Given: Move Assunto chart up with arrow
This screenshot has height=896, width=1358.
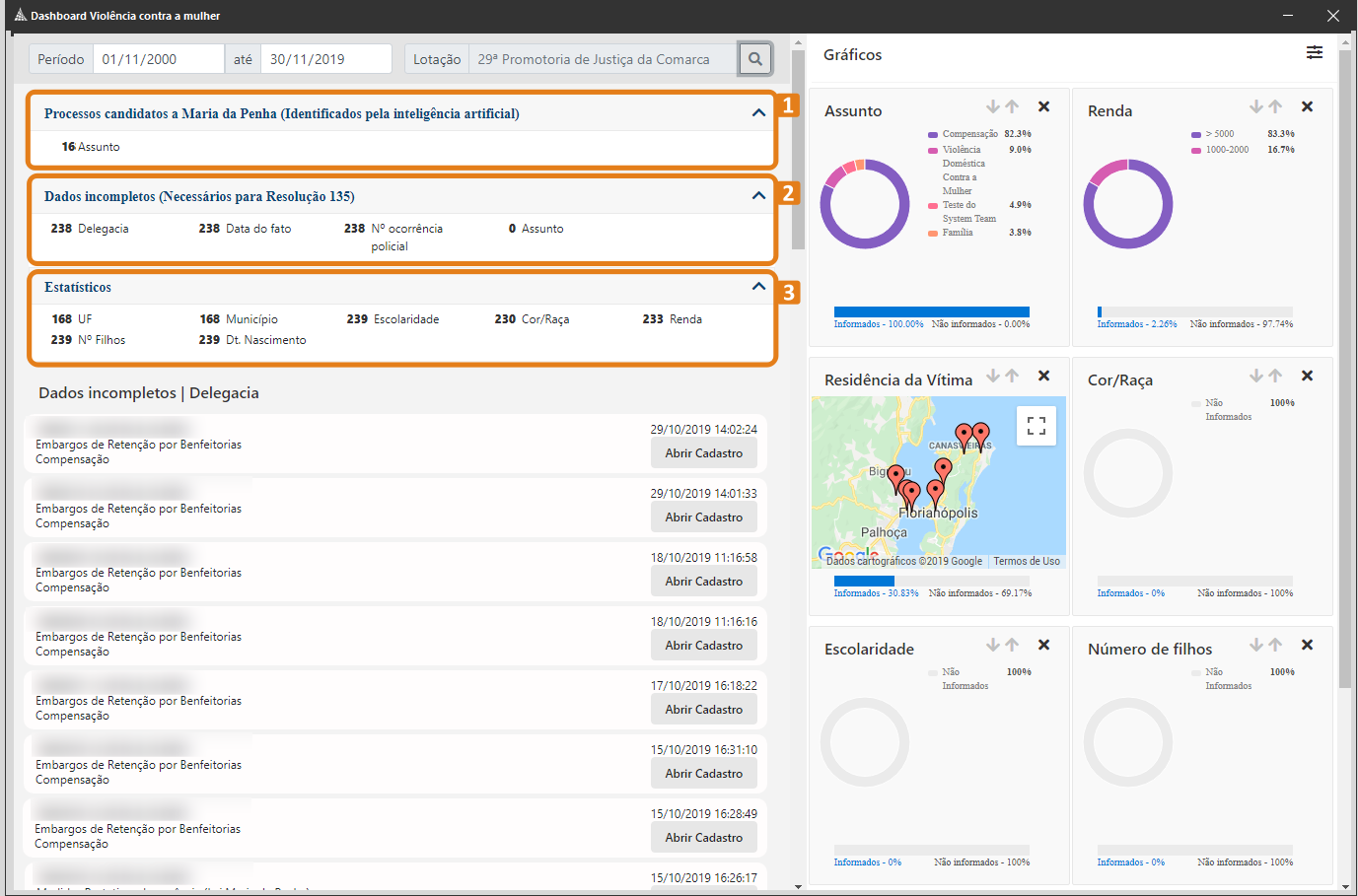Looking at the screenshot, I should 1012,106.
